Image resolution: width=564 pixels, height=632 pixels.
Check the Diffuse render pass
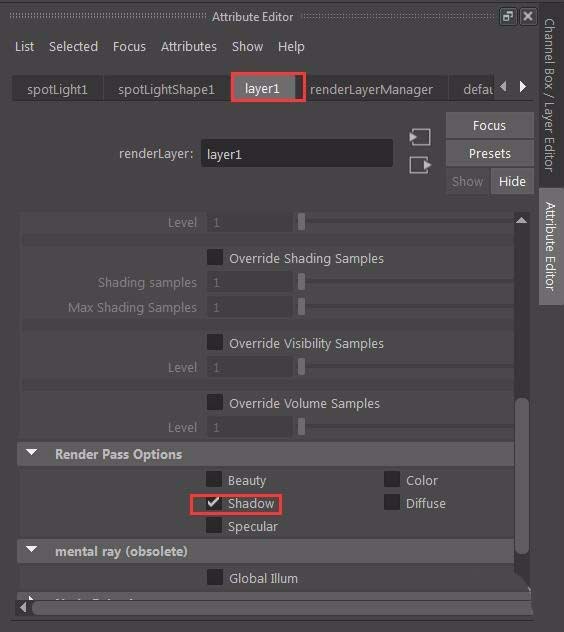pos(392,502)
